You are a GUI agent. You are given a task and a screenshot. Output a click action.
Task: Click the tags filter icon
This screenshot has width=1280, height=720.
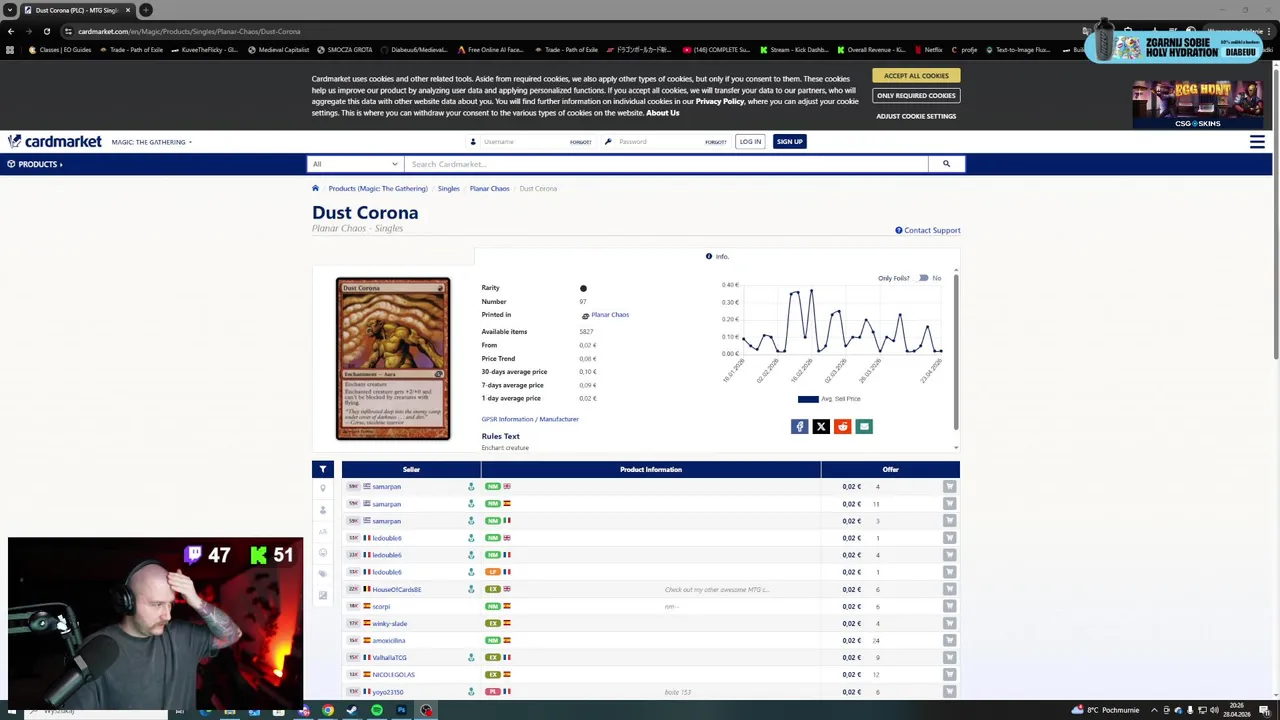[x=322, y=574]
